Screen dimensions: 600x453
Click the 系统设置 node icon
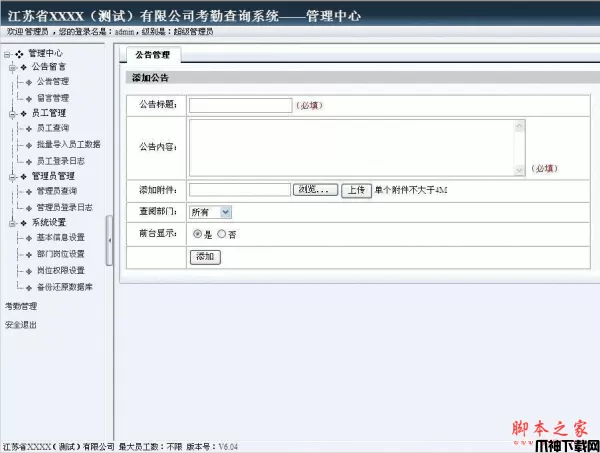pos(24,223)
